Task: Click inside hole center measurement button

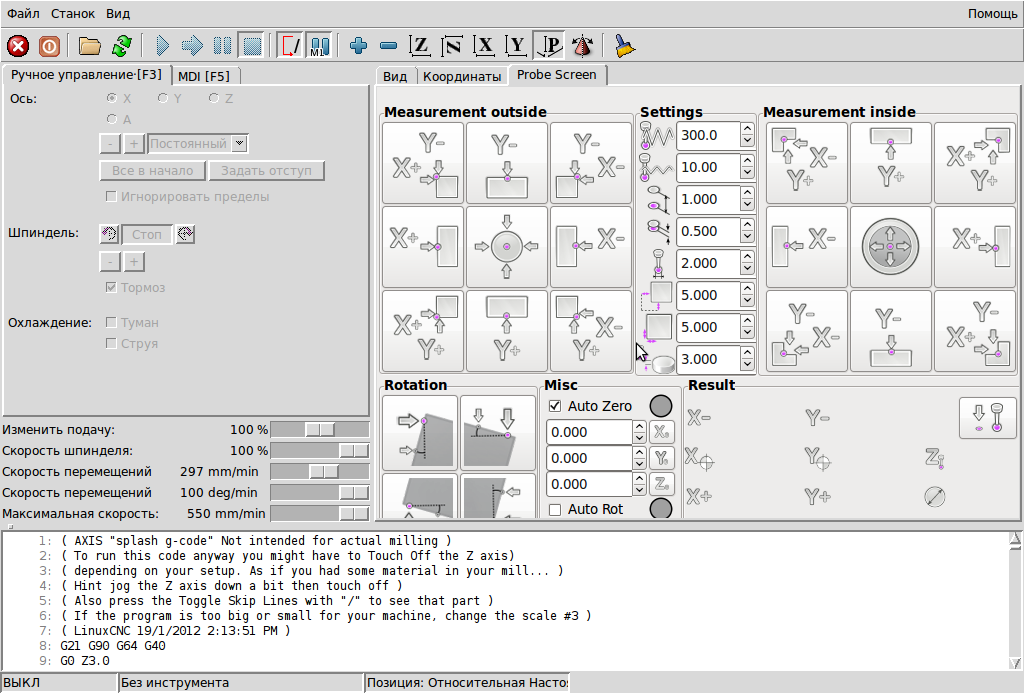Action: pyautogui.click(x=889, y=246)
